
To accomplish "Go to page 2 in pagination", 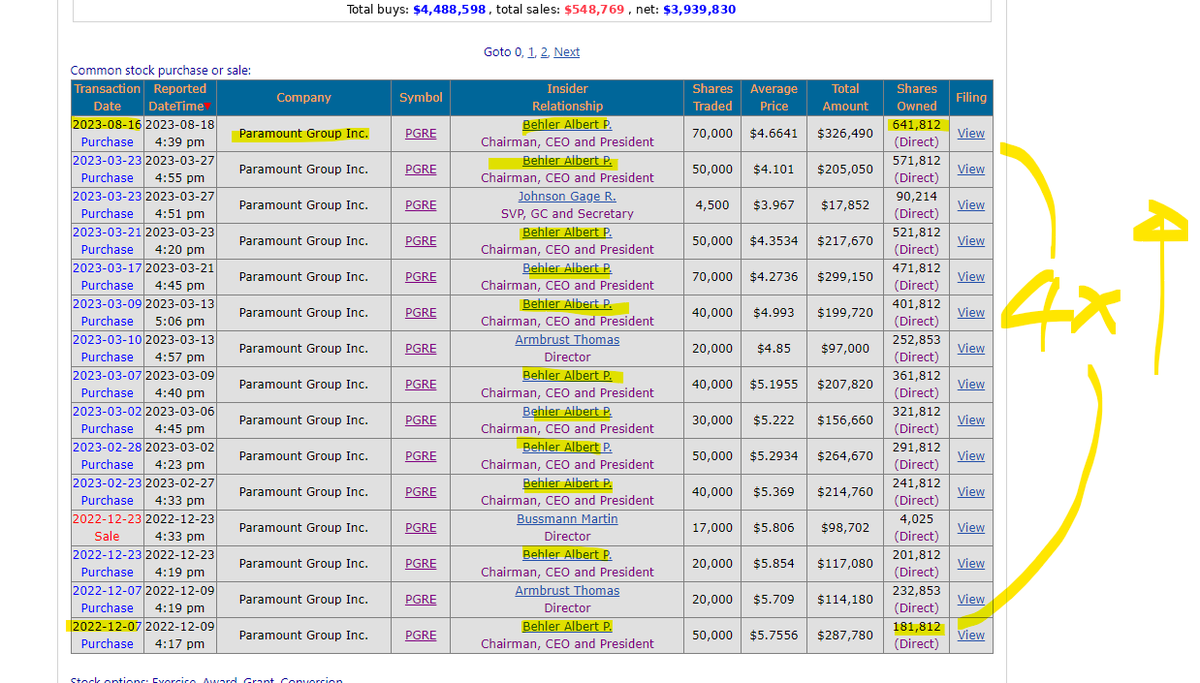I will click(545, 52).
